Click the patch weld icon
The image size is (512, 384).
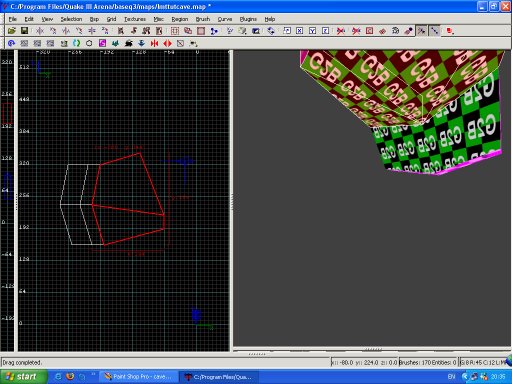[395, 31]
